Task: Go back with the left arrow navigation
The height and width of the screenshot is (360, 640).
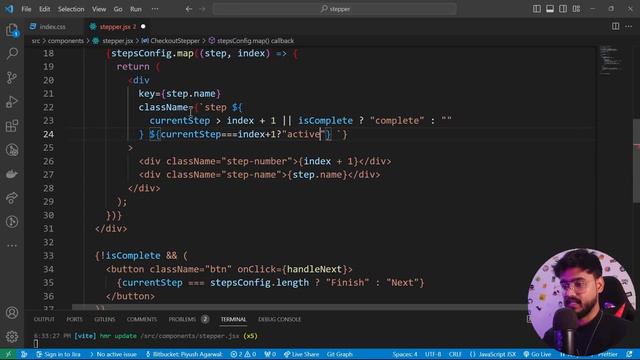Action: pyautogui.click(x=189, y=9)
